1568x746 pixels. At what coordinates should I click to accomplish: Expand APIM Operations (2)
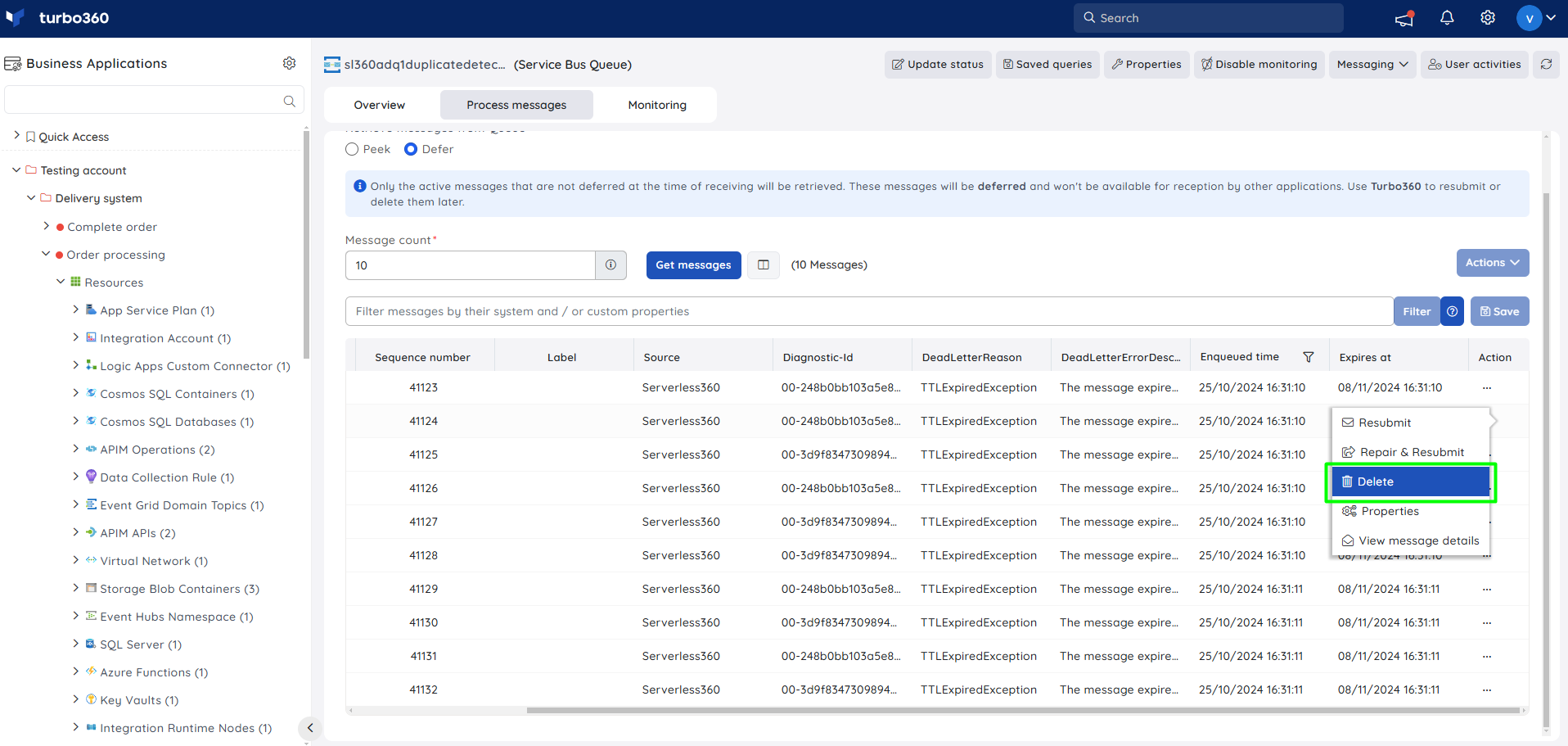(75, 449)
